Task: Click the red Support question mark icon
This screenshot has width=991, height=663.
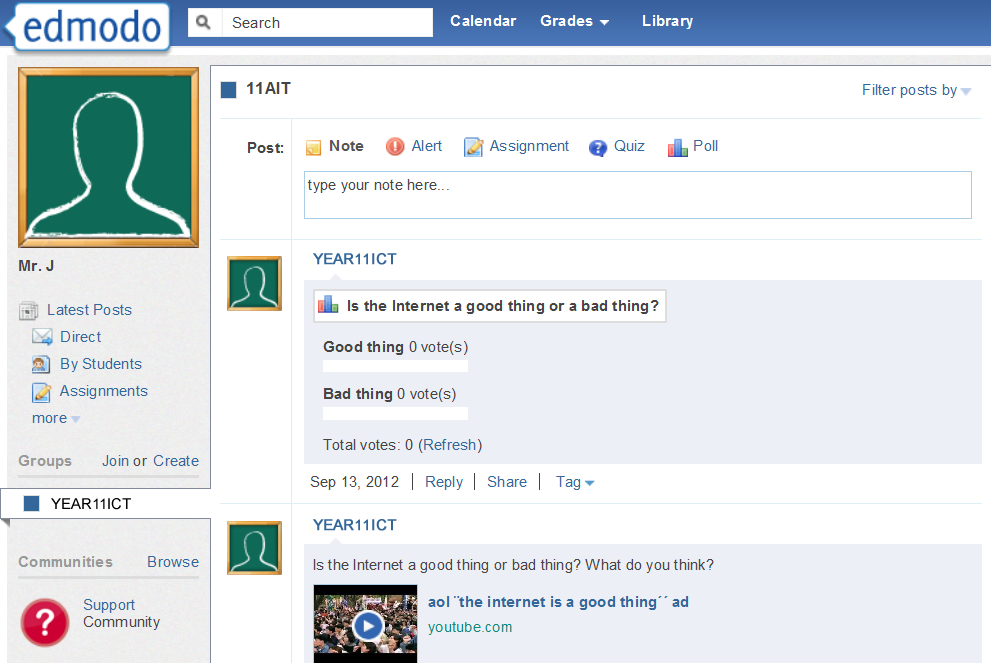Action: [x=45, y=623]
